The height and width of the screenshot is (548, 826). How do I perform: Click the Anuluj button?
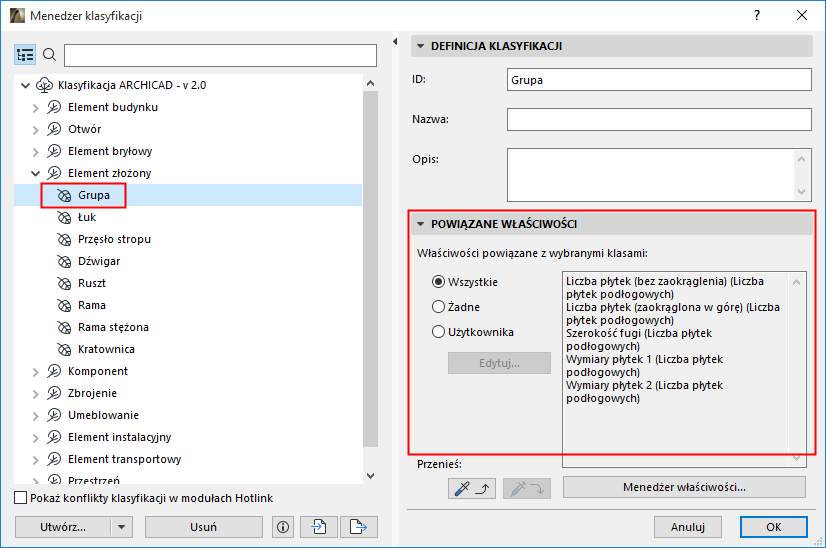tap(687, 527)
